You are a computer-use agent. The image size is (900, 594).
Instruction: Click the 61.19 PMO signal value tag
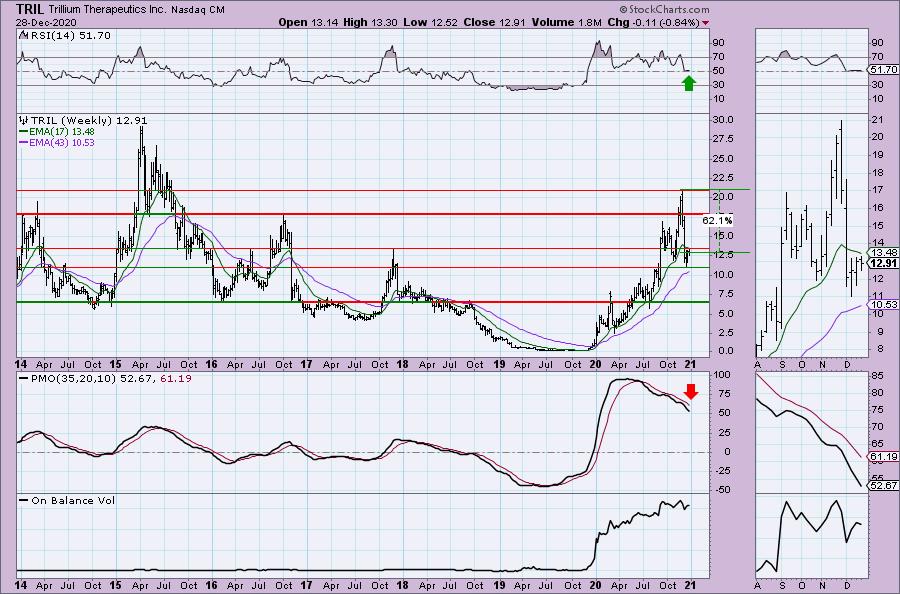coord(884,457)
